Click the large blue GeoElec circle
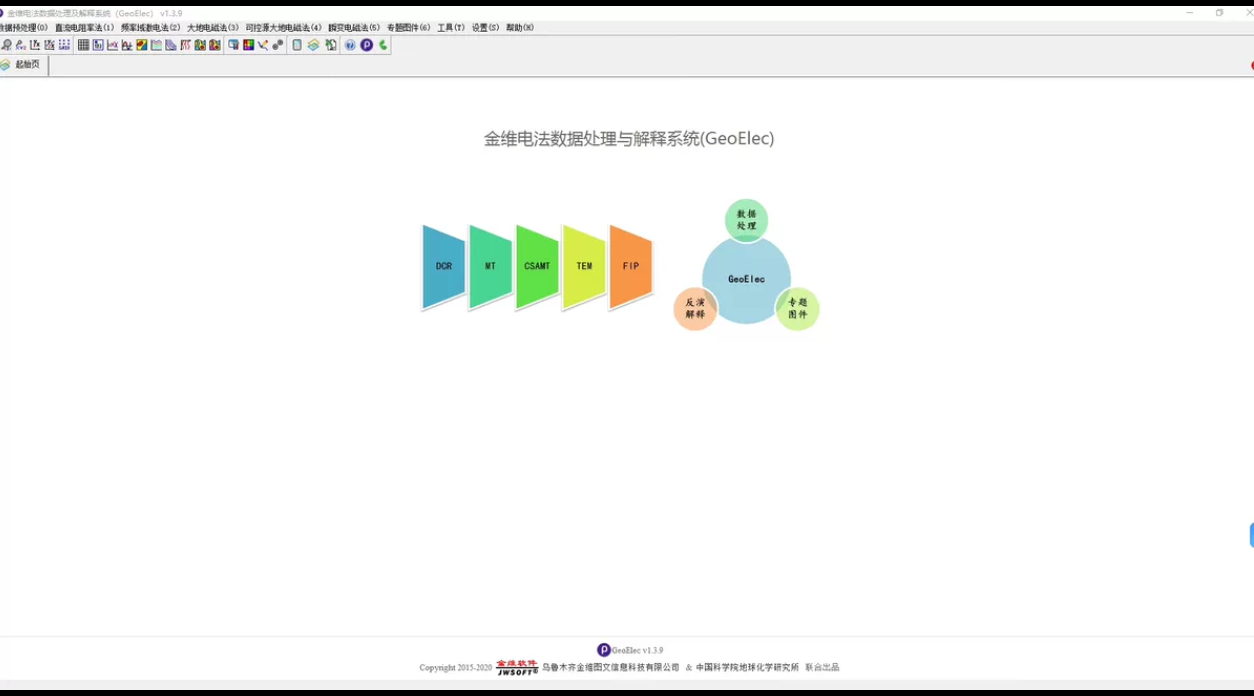Image resolution: width=1254 pixels, height=696 pixels. tap(746, 279)
